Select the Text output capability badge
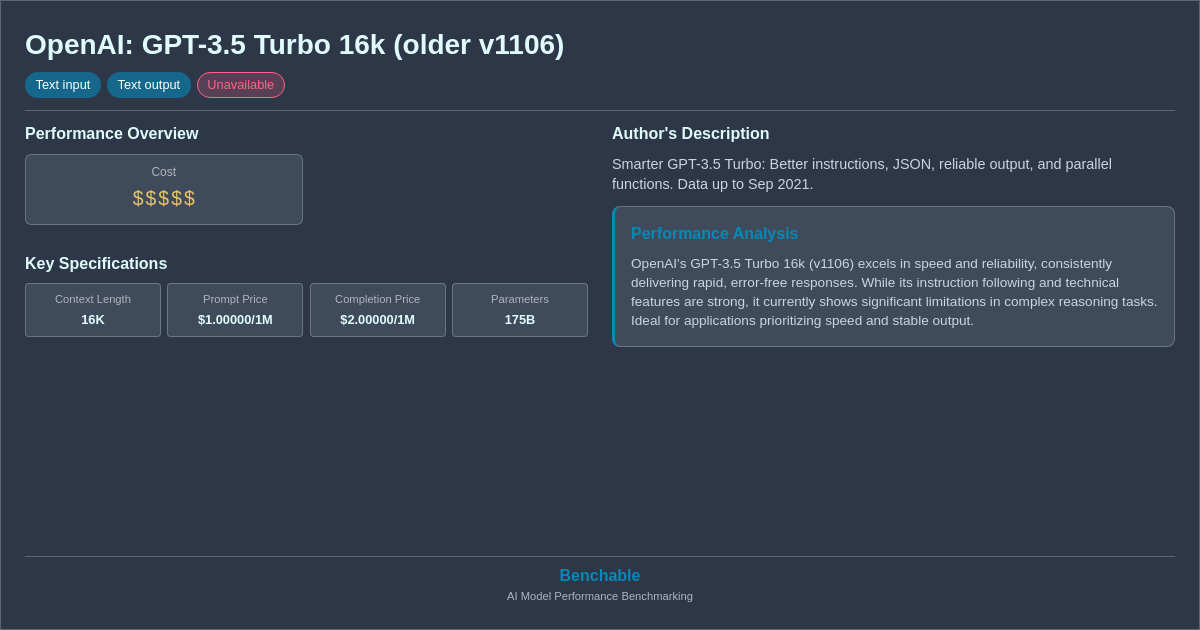 click(148, 85)
